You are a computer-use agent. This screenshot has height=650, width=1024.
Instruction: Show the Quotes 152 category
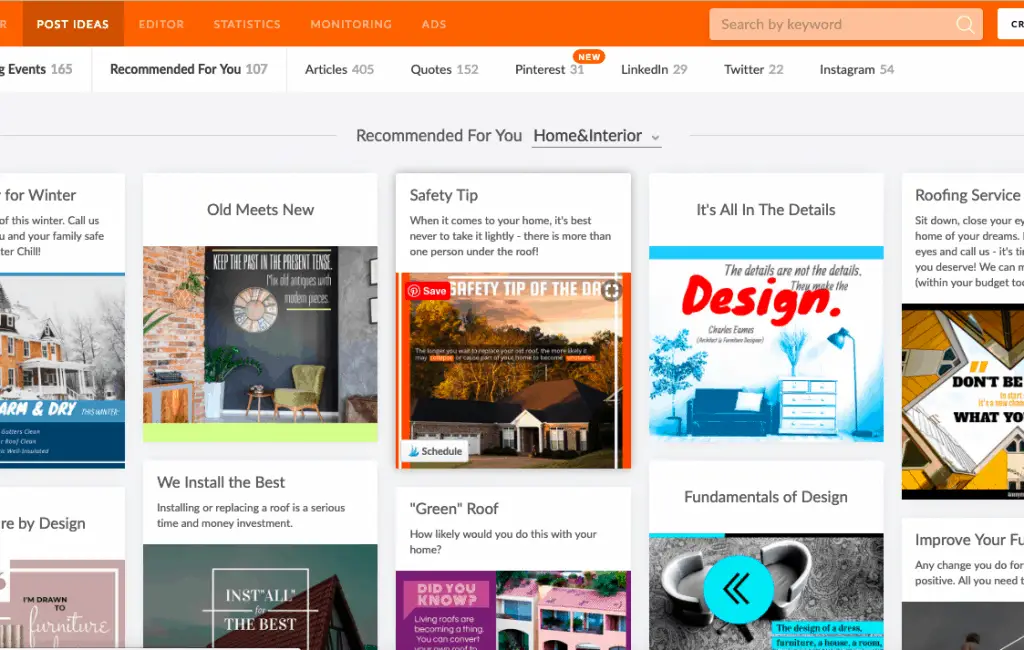point(444,69)
